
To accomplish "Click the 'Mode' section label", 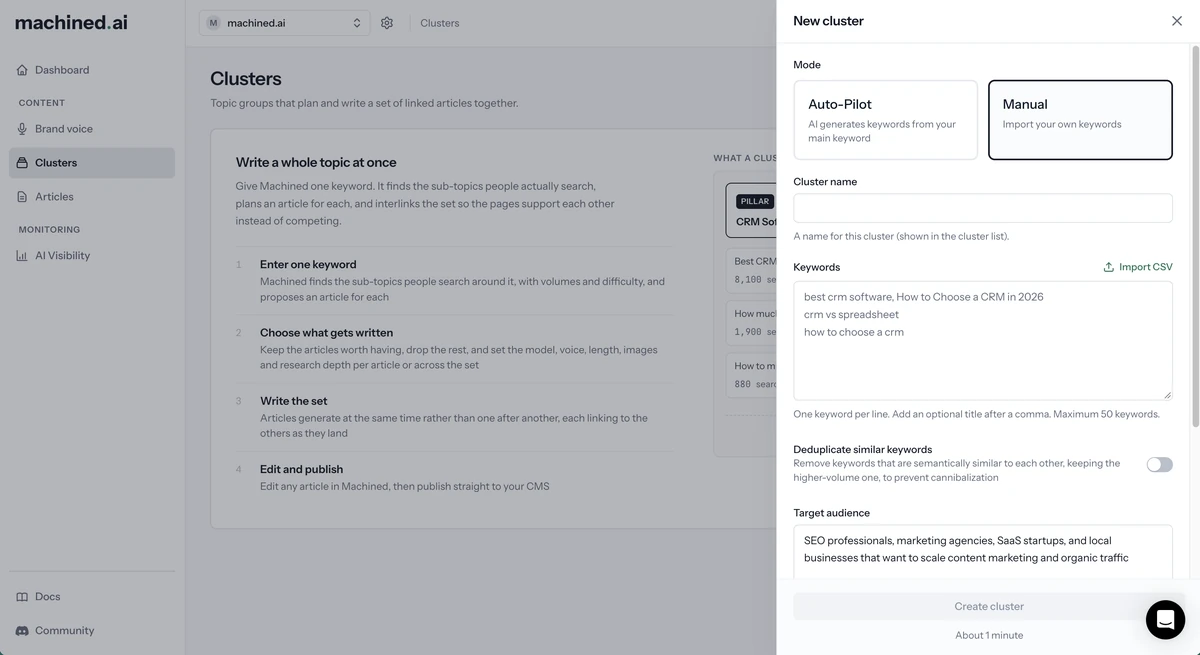I will coord(807,65).
